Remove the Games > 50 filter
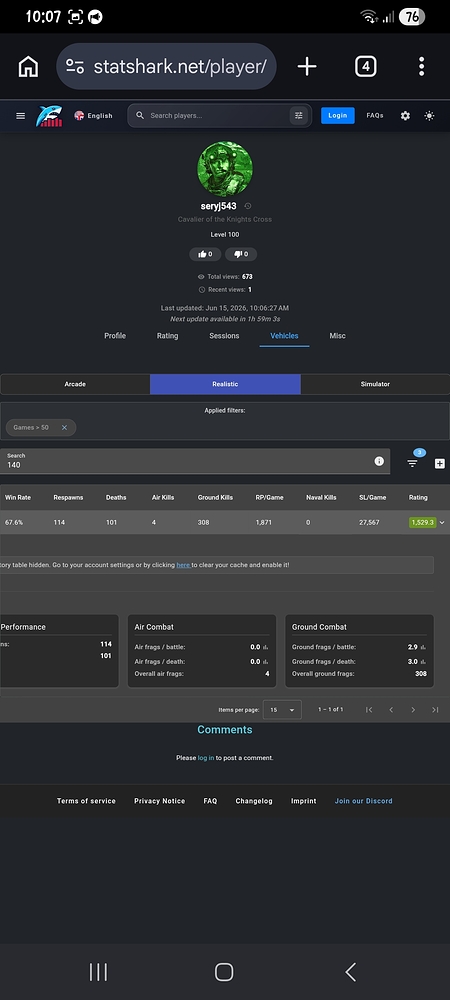 click(64, 427)
